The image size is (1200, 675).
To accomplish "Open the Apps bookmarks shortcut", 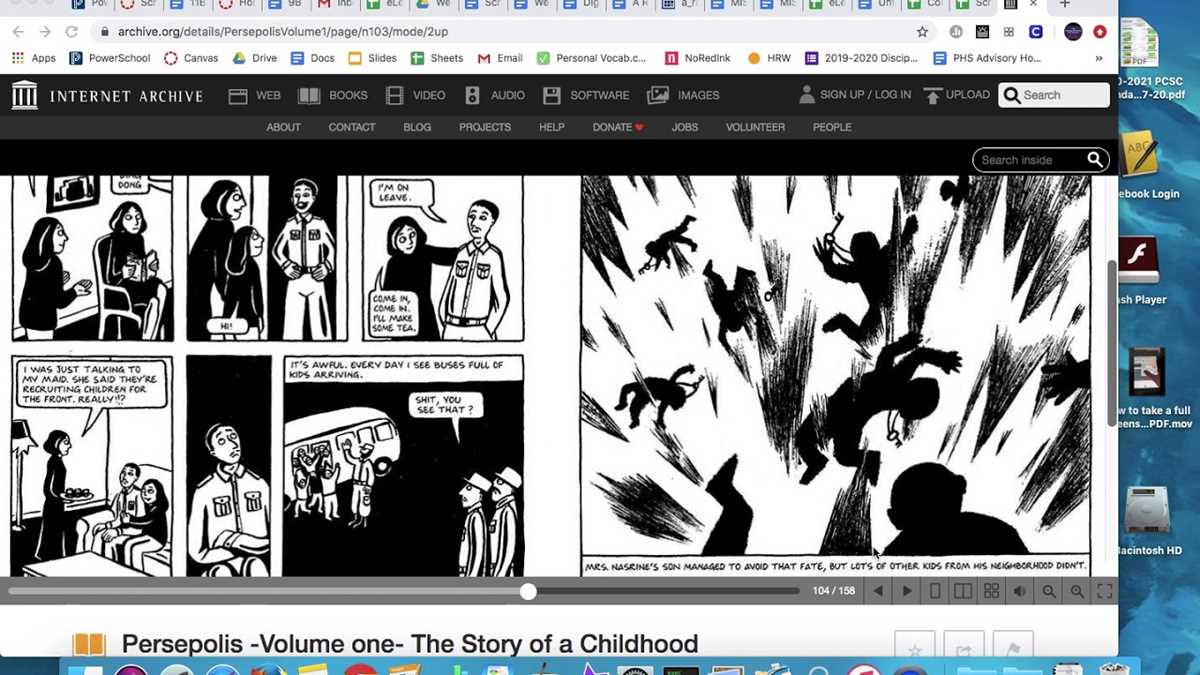I will tap(33, 58).
